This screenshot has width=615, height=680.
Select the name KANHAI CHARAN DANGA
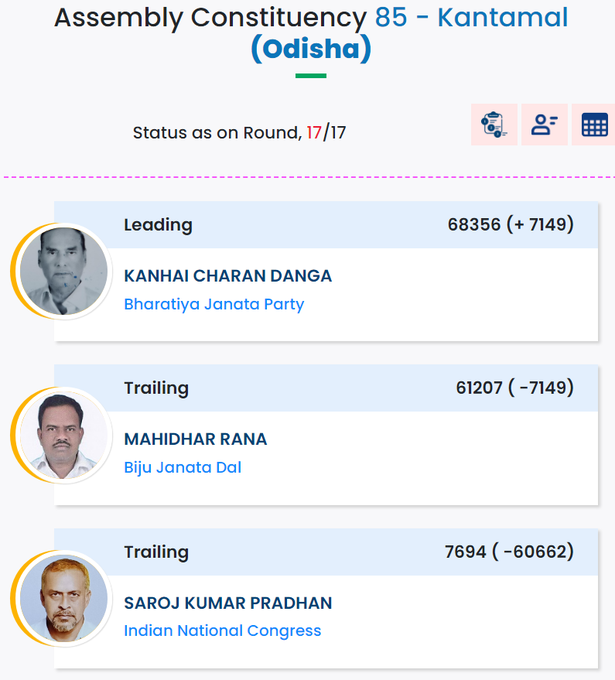(228, 276)
